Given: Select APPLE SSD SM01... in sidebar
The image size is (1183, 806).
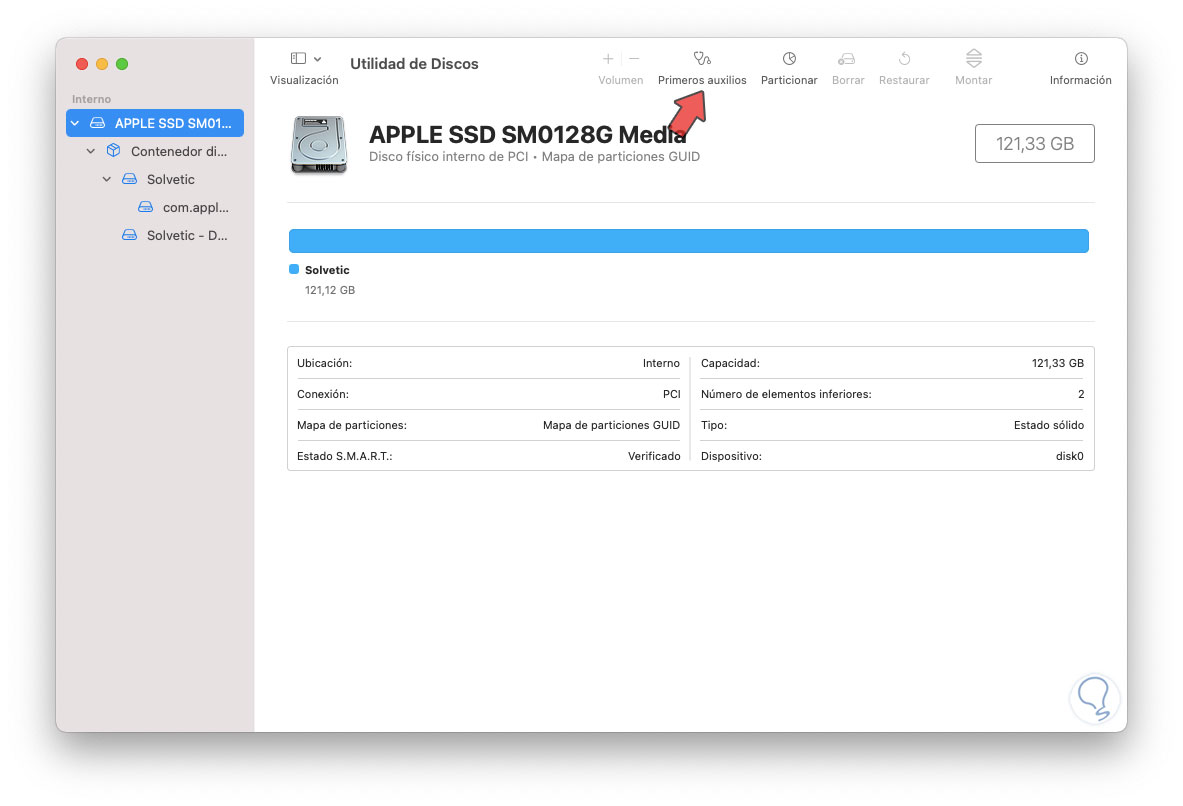Looking at the screenshot, I should (155, 123).
